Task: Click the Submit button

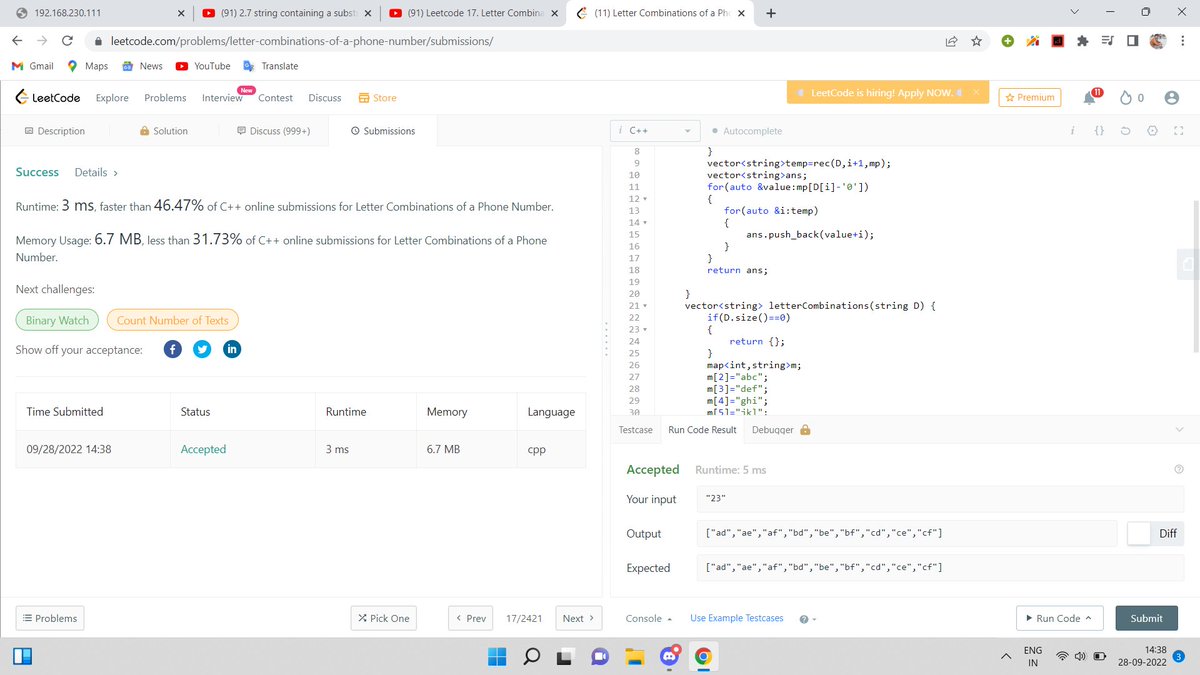Action: (1146, 618)
